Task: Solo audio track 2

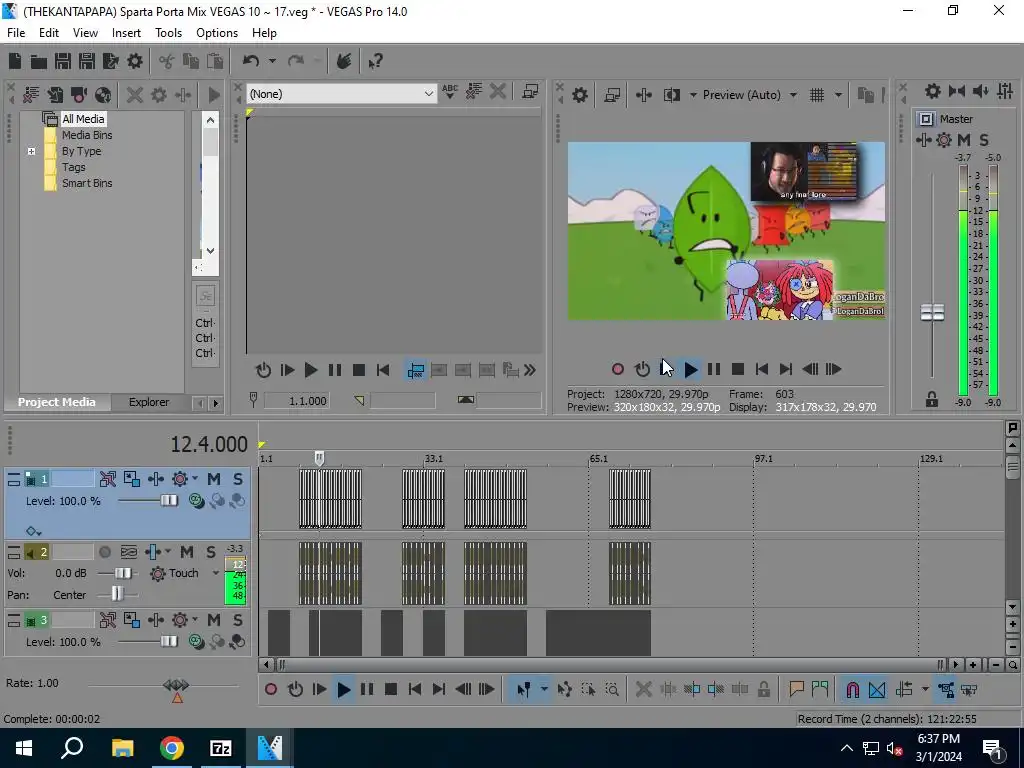Action: 210,552
